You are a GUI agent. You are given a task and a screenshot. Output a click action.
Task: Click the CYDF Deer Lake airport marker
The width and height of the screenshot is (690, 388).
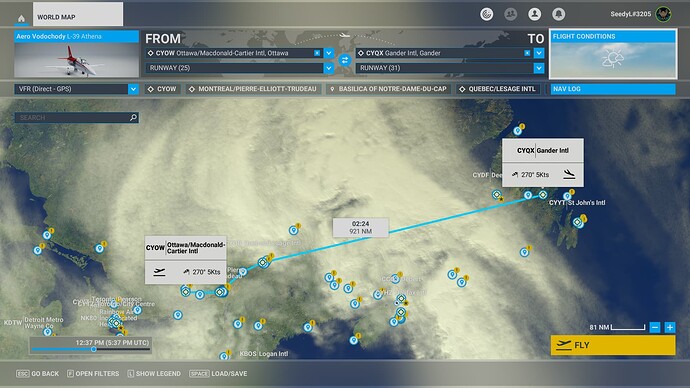coord(497,194)
